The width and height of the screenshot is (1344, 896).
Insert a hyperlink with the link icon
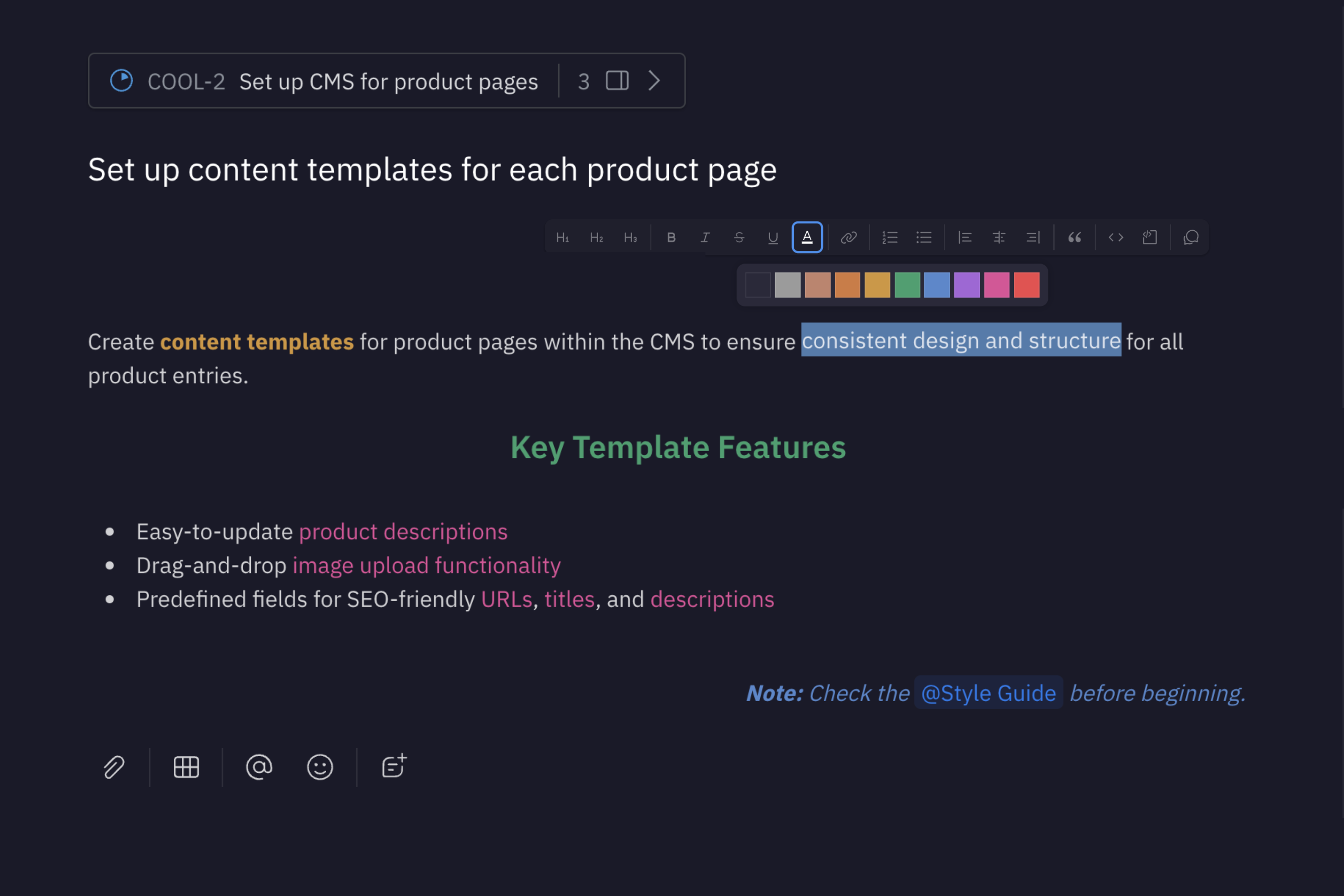(x=849, y=237)
